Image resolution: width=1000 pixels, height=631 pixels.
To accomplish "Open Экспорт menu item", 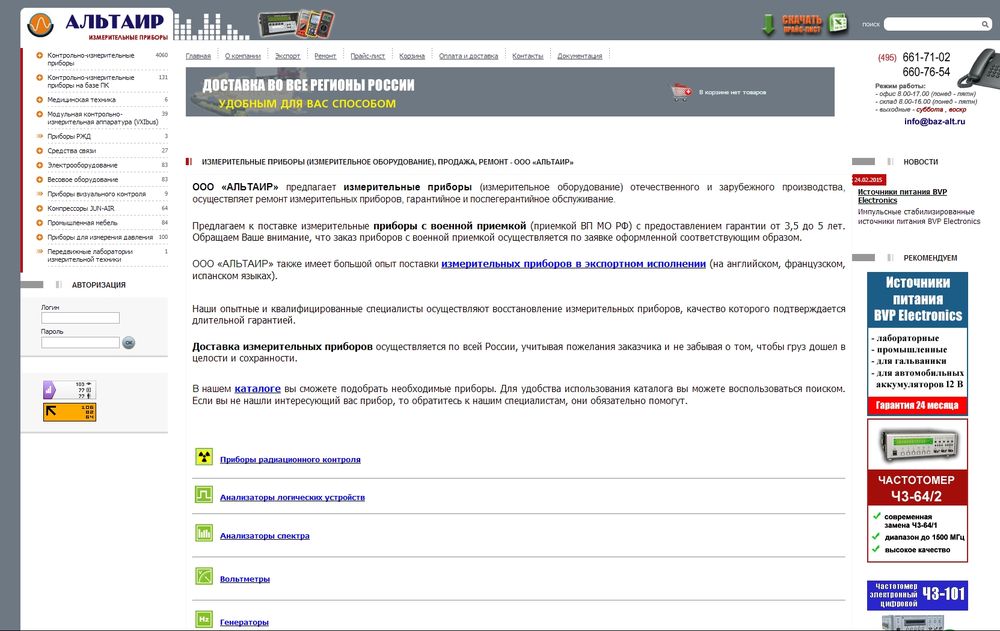I will pos(287,56).
